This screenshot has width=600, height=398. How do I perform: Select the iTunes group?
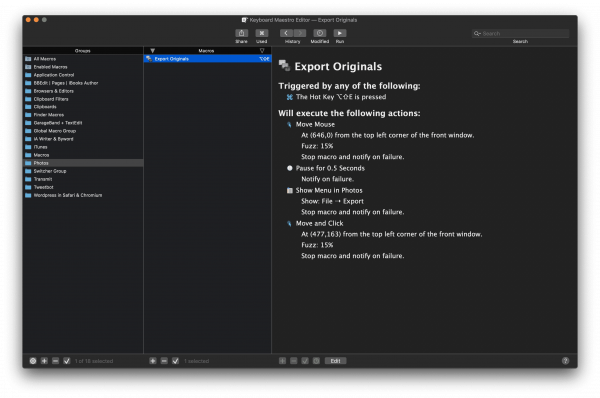click(x=83, y=147)
